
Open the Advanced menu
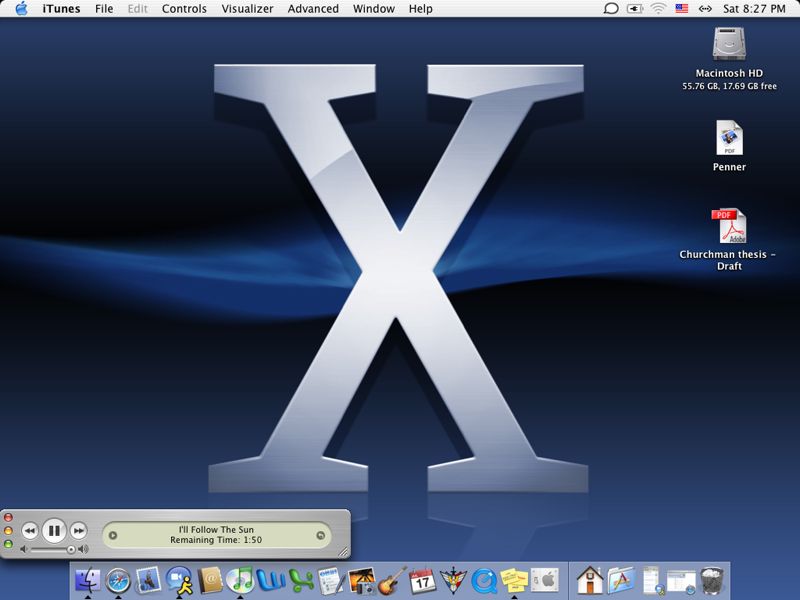coord(313,9)
